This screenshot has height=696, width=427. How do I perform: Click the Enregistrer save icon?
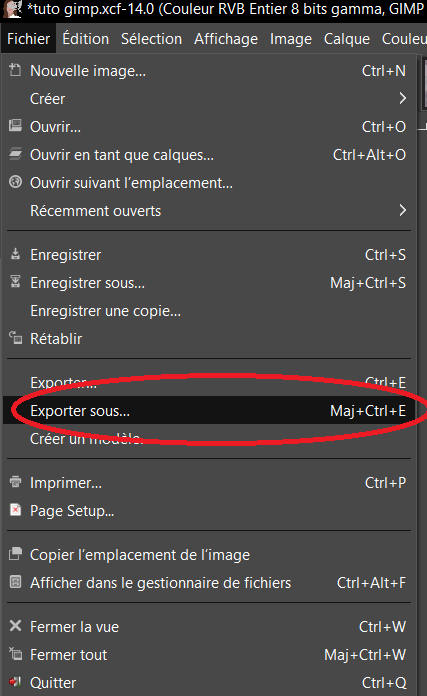(x=16, y=254)
